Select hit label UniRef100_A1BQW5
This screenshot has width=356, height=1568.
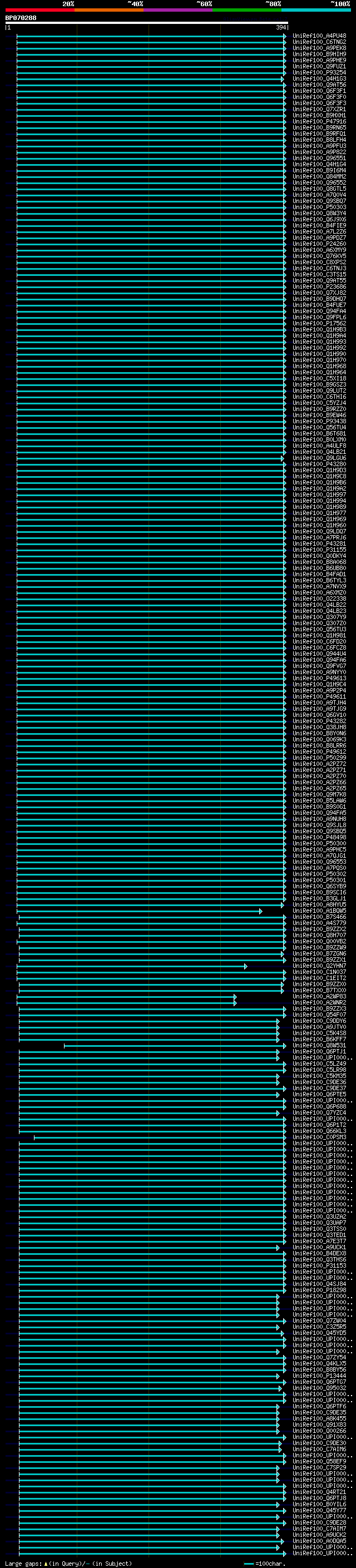tap(319, 911)
